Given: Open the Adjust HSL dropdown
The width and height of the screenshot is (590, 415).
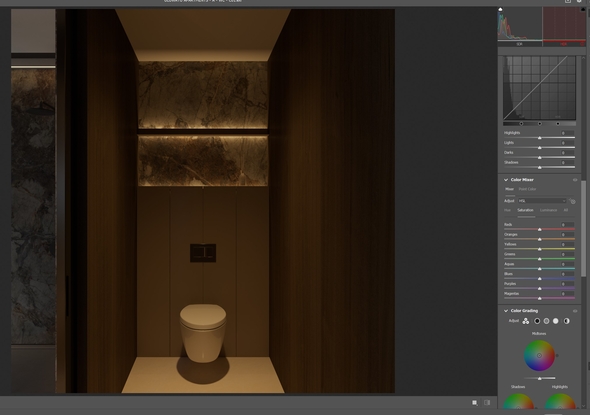Looking at the screenshot, I should tap(542, 201).
